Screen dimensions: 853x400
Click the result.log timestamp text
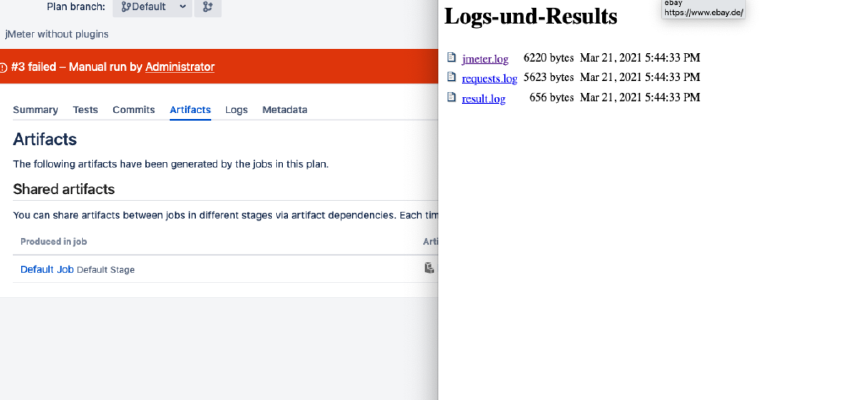(640, 97)
